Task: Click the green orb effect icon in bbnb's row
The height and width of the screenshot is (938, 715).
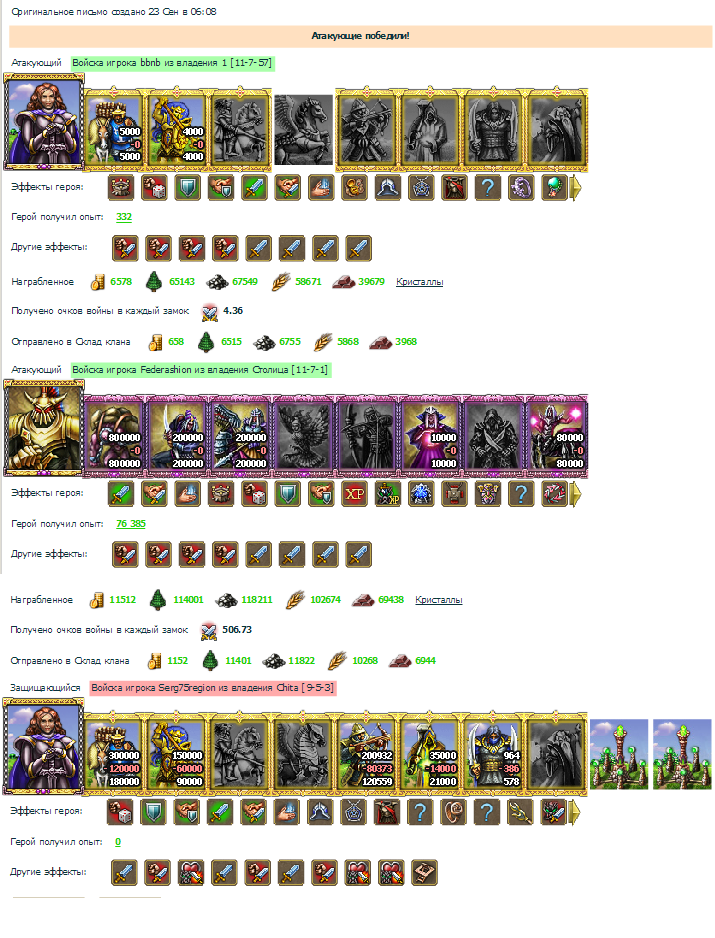Action: (x=555, y=188)
